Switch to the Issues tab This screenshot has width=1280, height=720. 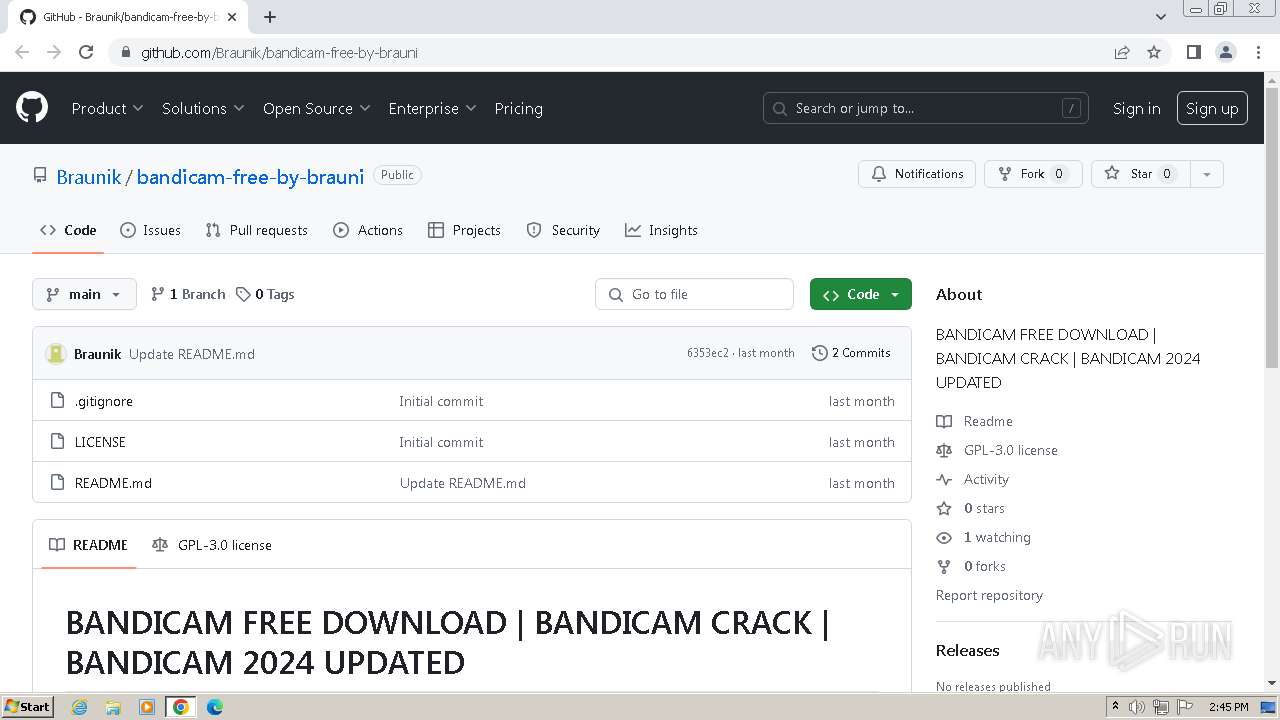tap(150, 230)
